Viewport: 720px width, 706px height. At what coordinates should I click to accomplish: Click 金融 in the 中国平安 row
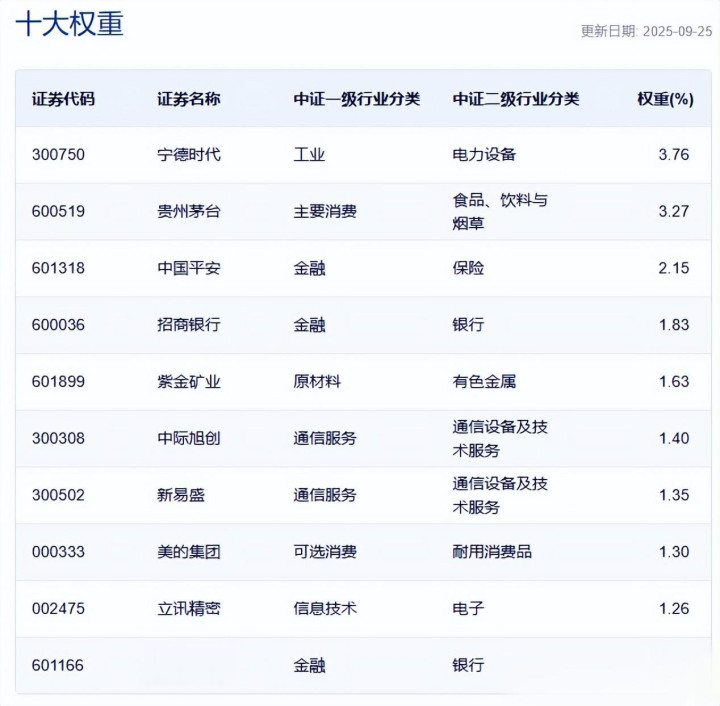[309, 268]
